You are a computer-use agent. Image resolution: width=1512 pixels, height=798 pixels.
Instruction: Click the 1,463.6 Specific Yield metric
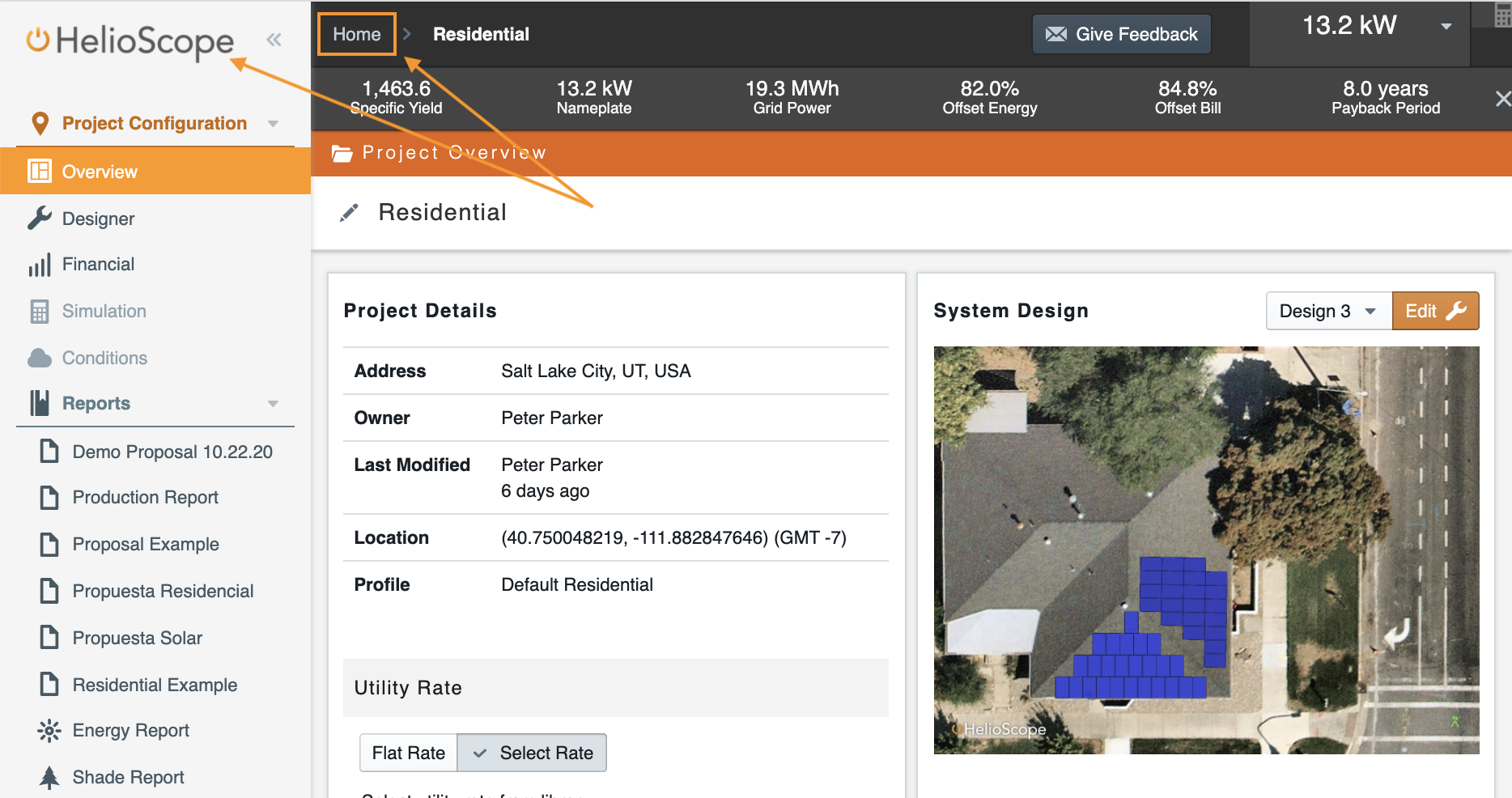tap(396, 97)
